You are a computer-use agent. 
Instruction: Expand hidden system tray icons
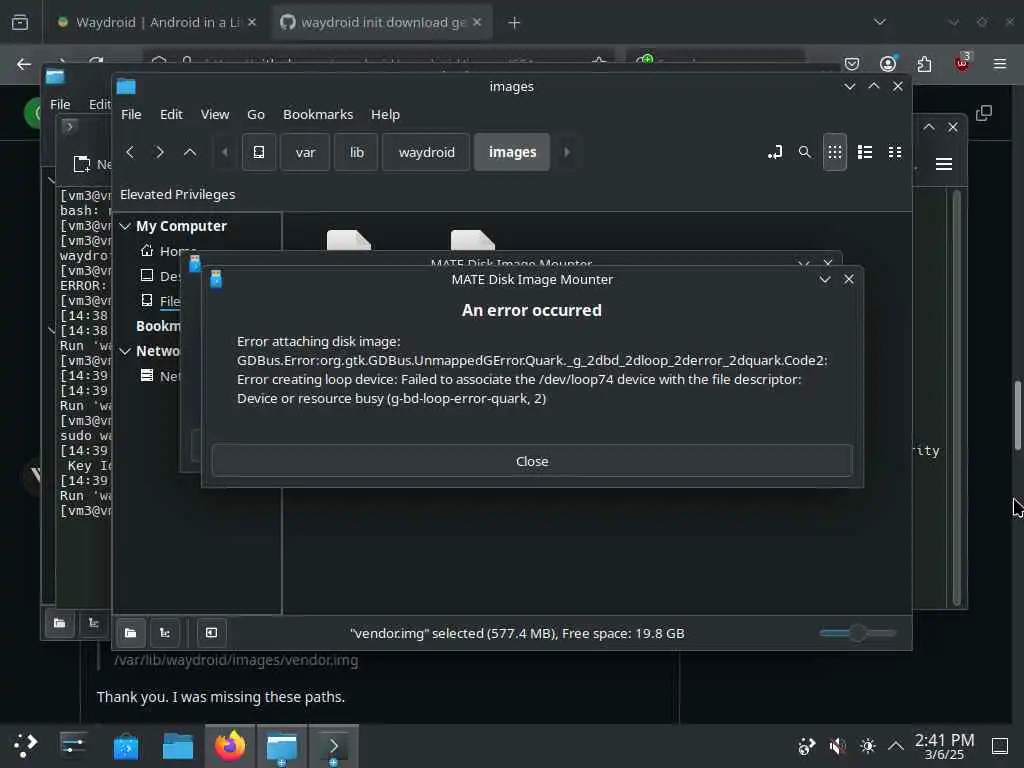[x=896, y=746]
